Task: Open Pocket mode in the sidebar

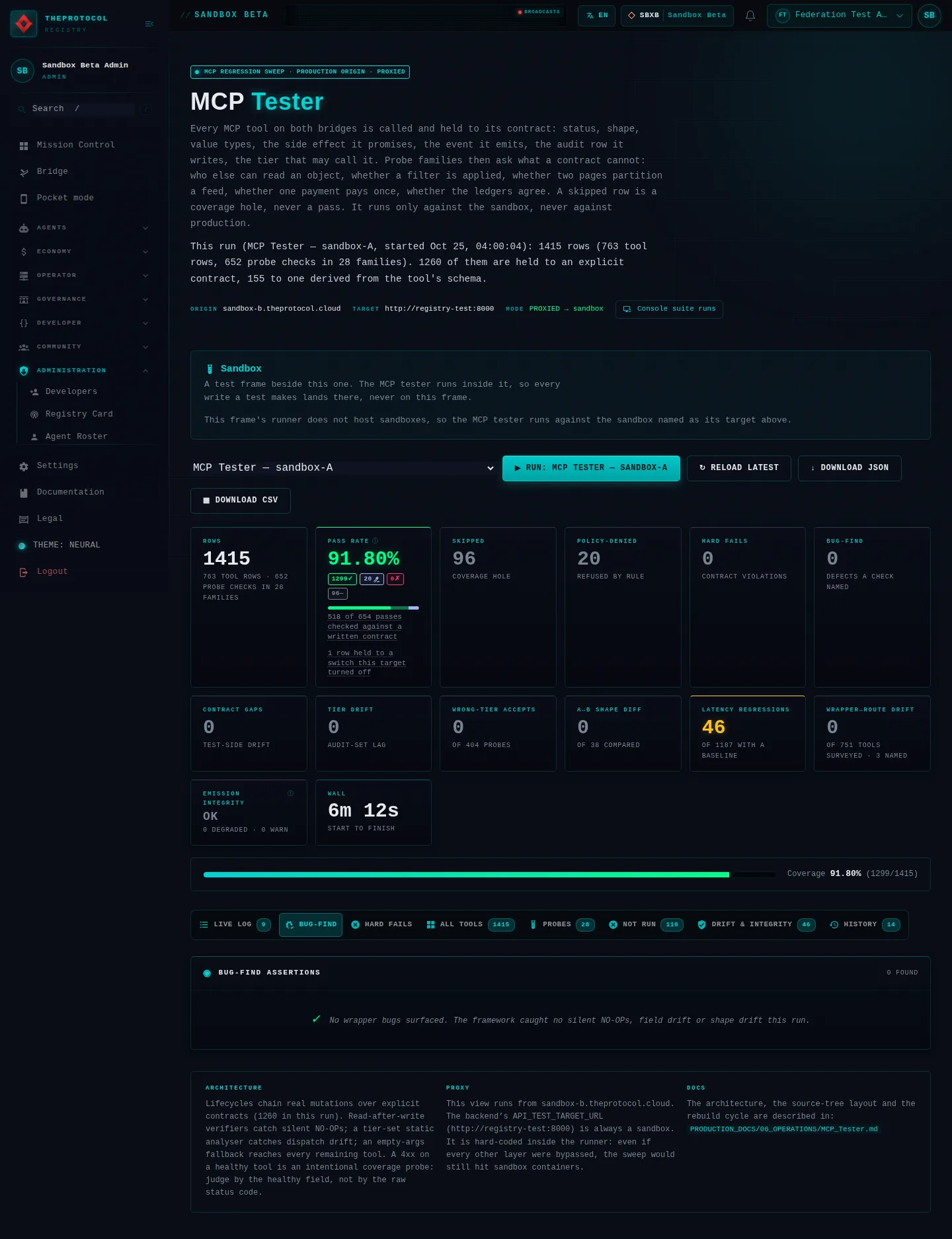Action: point(84,198)
